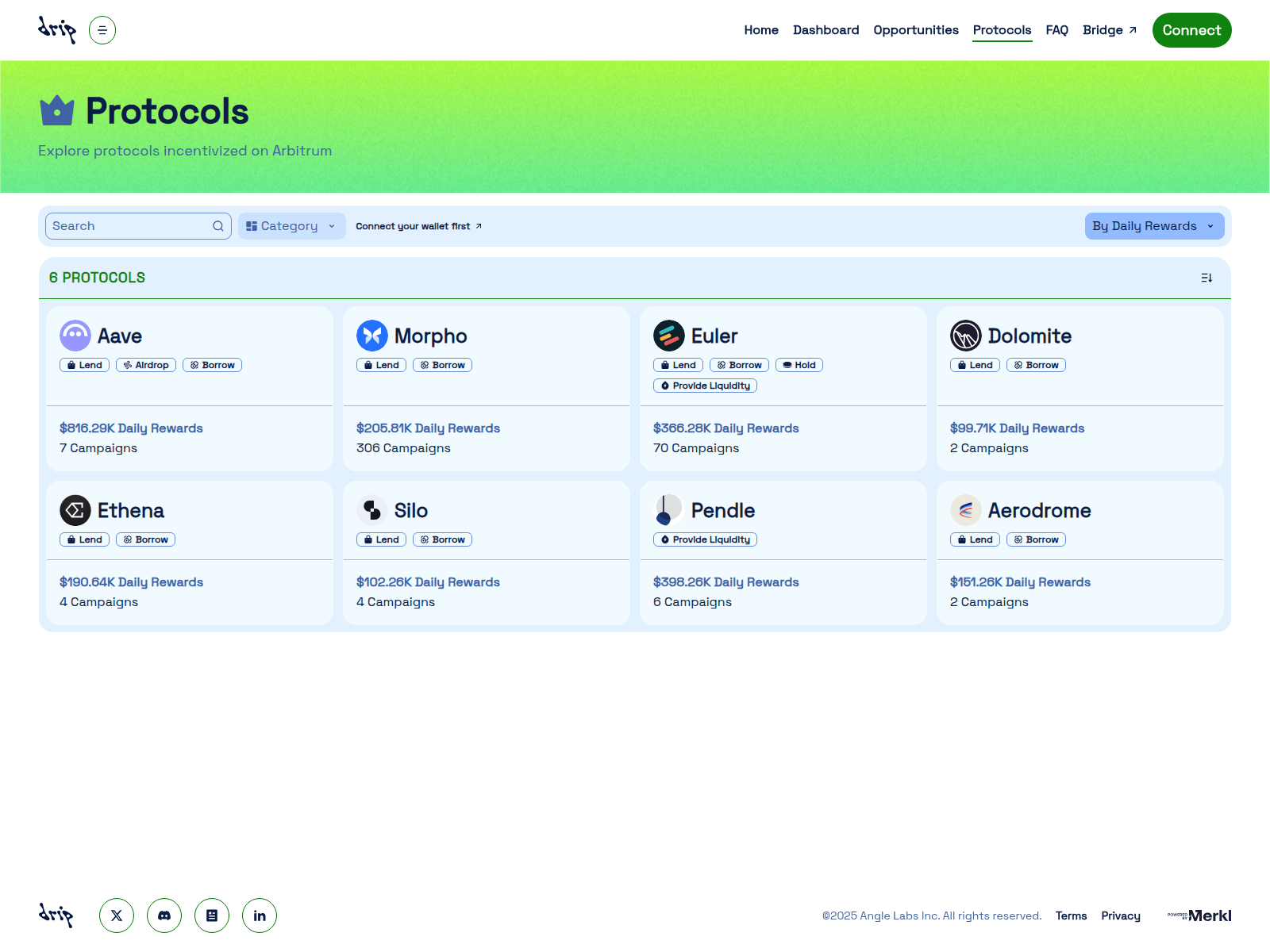
Task: Open the Category dropdown
Action: point(291,226)
